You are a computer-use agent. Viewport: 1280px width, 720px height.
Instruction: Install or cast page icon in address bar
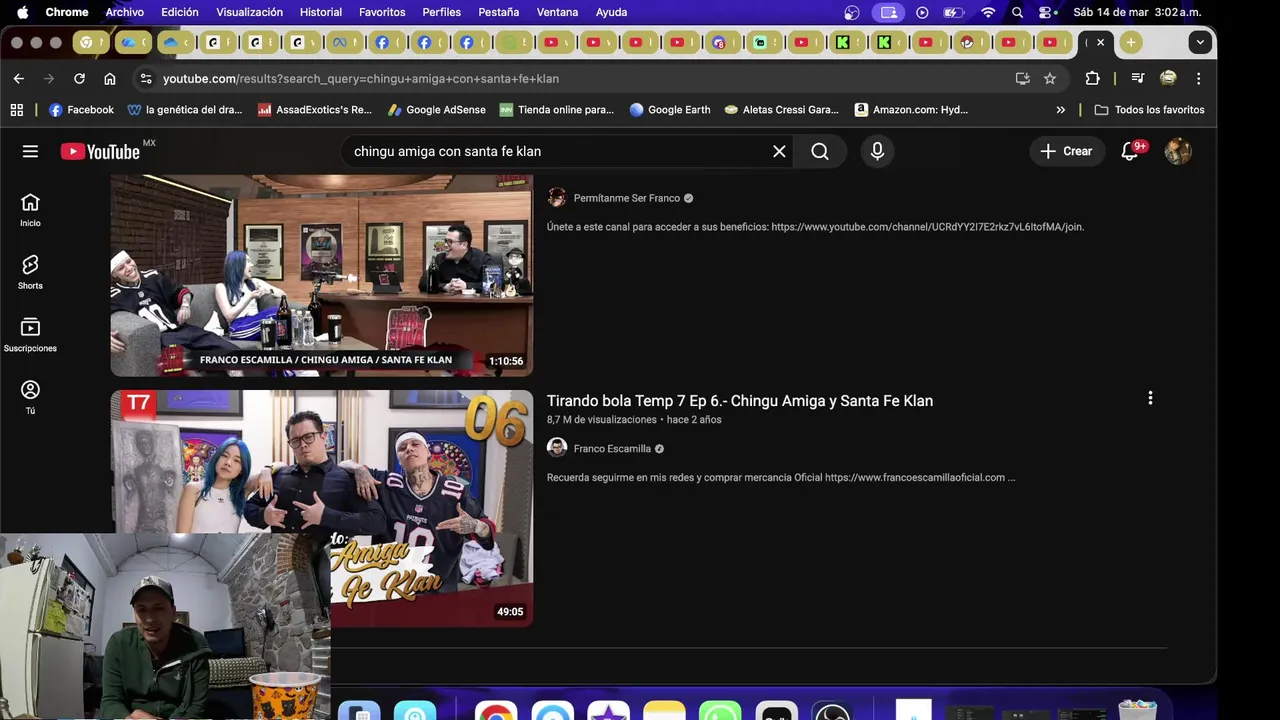click(x=1022, y=78)
